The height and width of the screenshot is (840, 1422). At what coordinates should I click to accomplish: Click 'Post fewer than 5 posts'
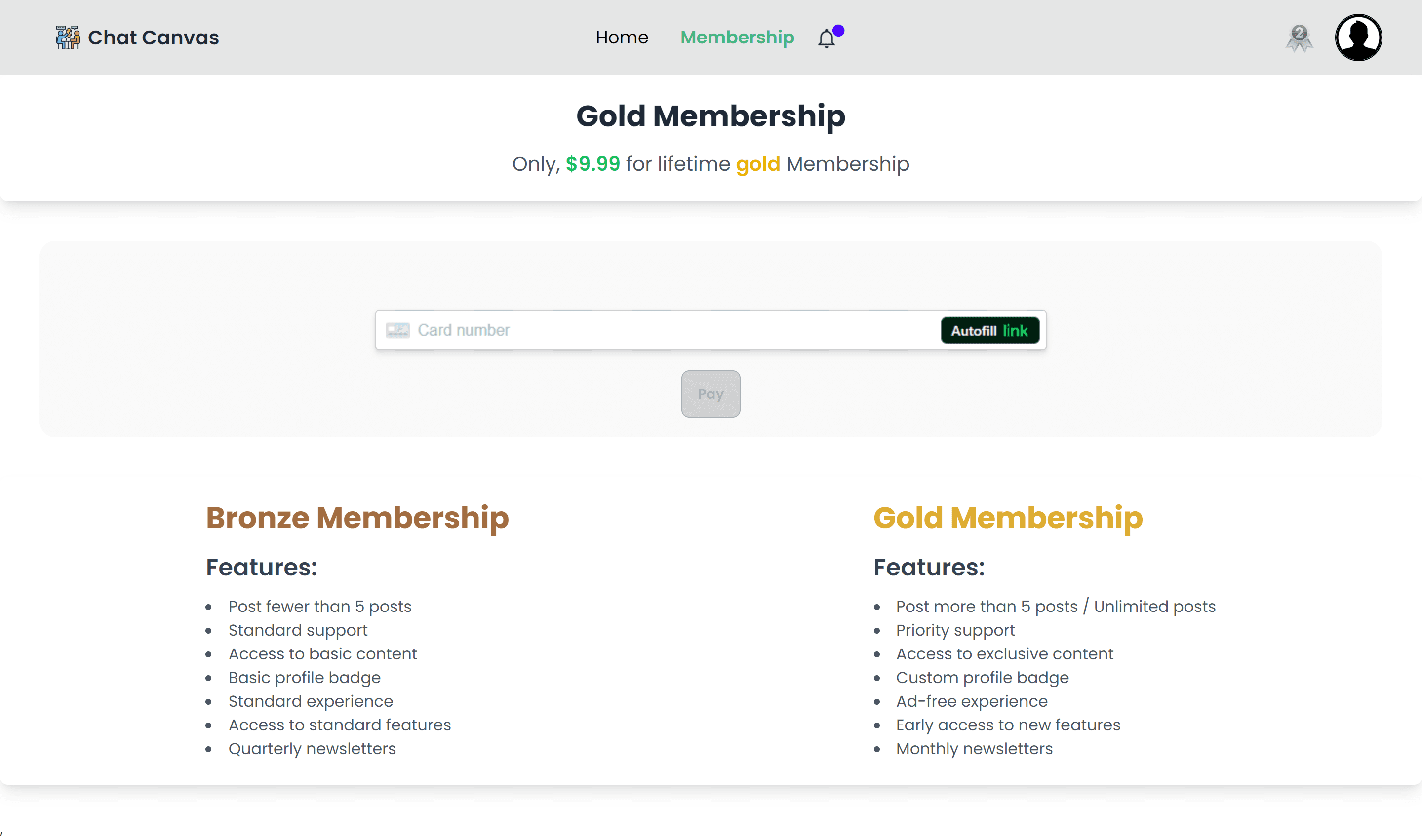[319, 607]
